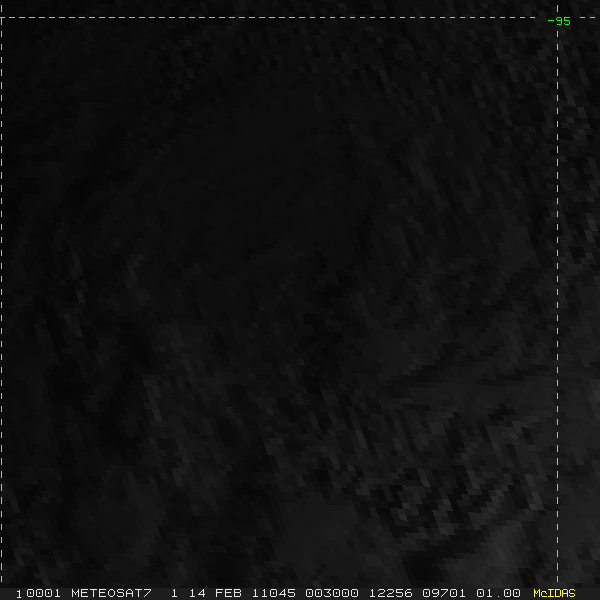
Task: Click the 14 FEB date text
Action: (x=215, y=593)
